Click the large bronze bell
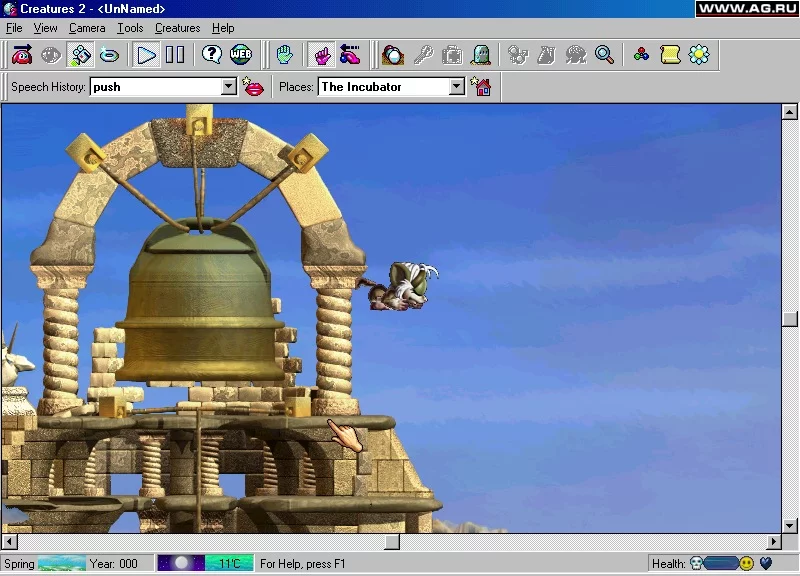 pos(200,301)
